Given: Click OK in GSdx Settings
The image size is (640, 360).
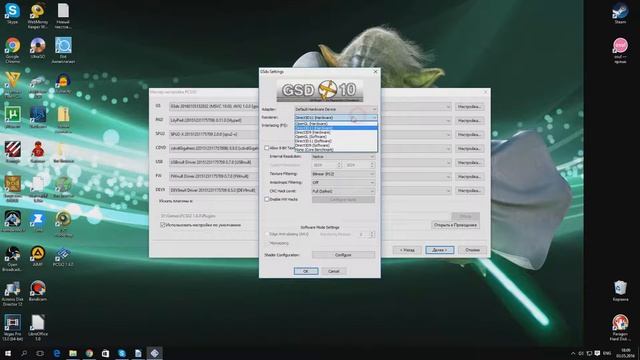Looking at the screenshot, I should click(x=306, y=271).
